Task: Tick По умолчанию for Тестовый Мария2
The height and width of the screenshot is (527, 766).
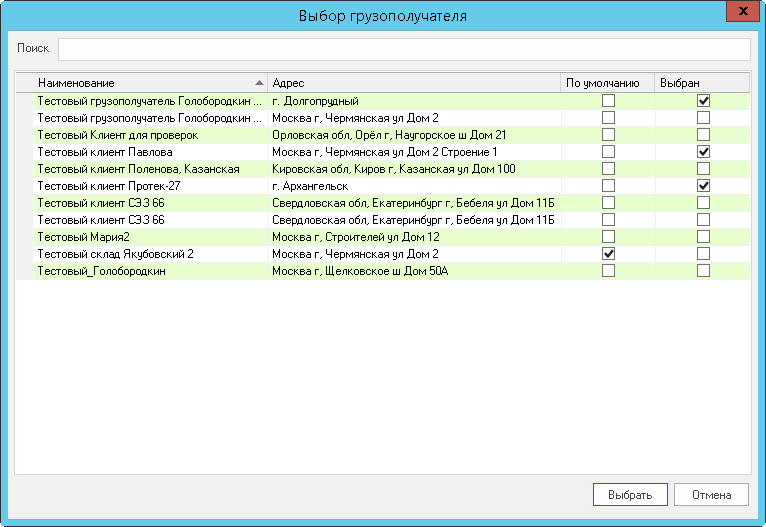Action: pos(608,237)
